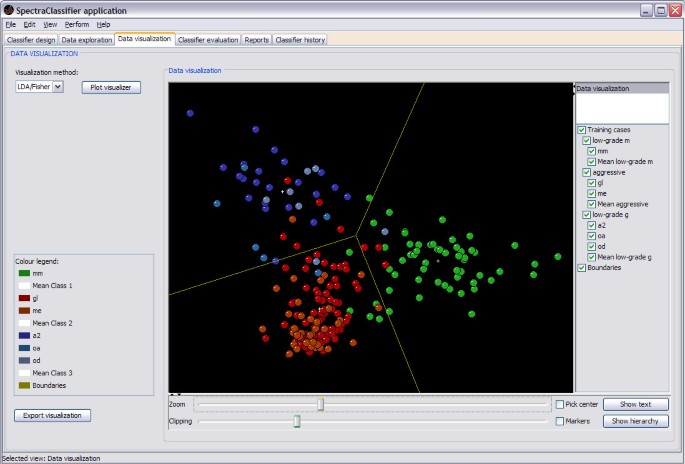Open the View menu

click(50, 24)
